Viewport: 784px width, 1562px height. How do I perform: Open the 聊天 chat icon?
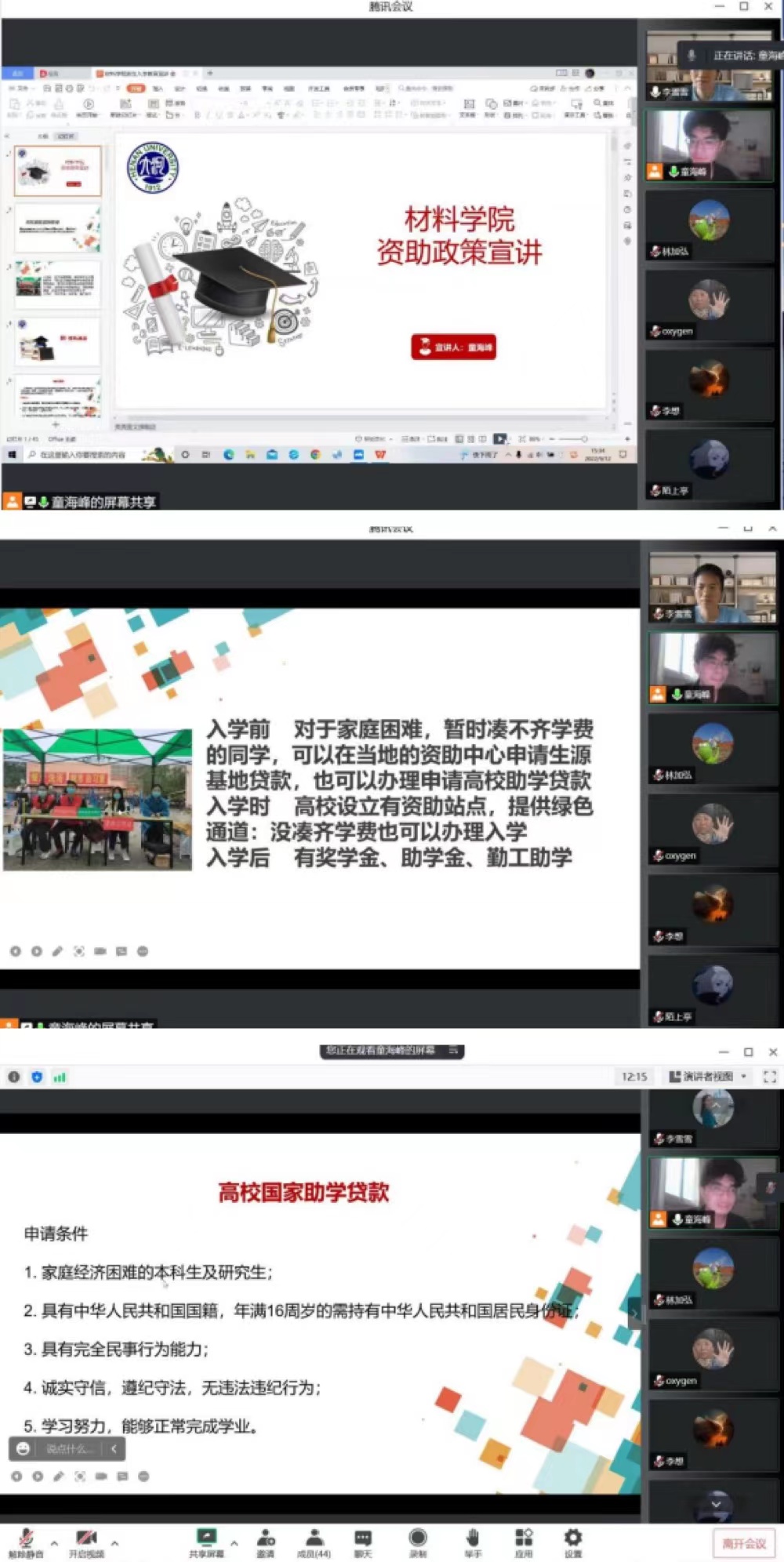362,1540
